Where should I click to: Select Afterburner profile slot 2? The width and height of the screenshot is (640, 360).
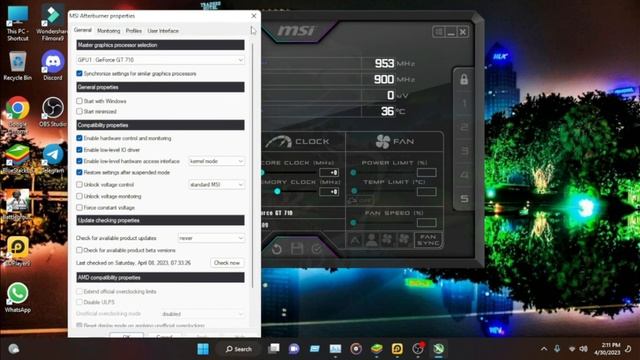tap(464, 127)
